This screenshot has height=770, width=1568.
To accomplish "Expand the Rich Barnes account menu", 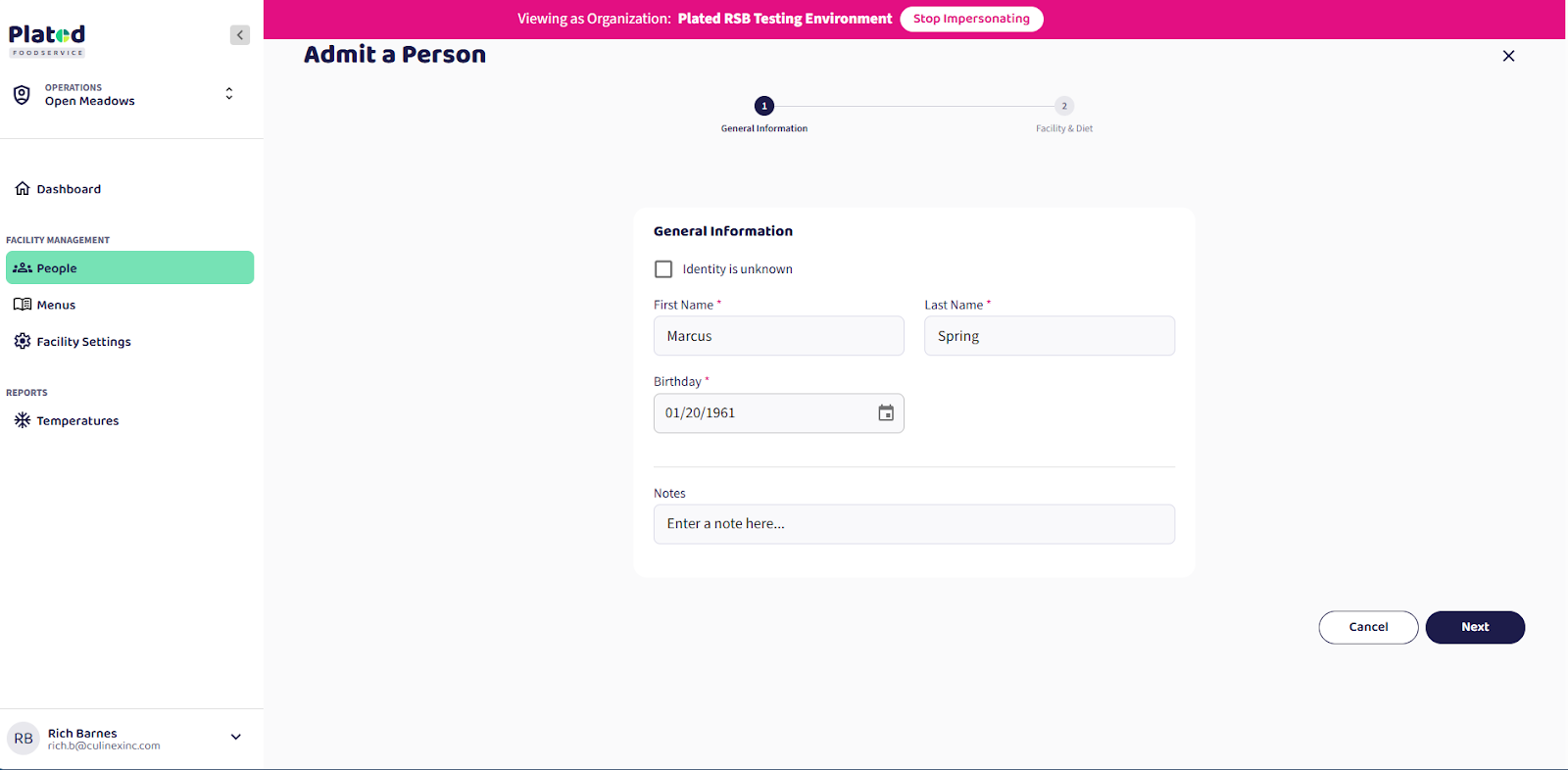I will [235, 738].
